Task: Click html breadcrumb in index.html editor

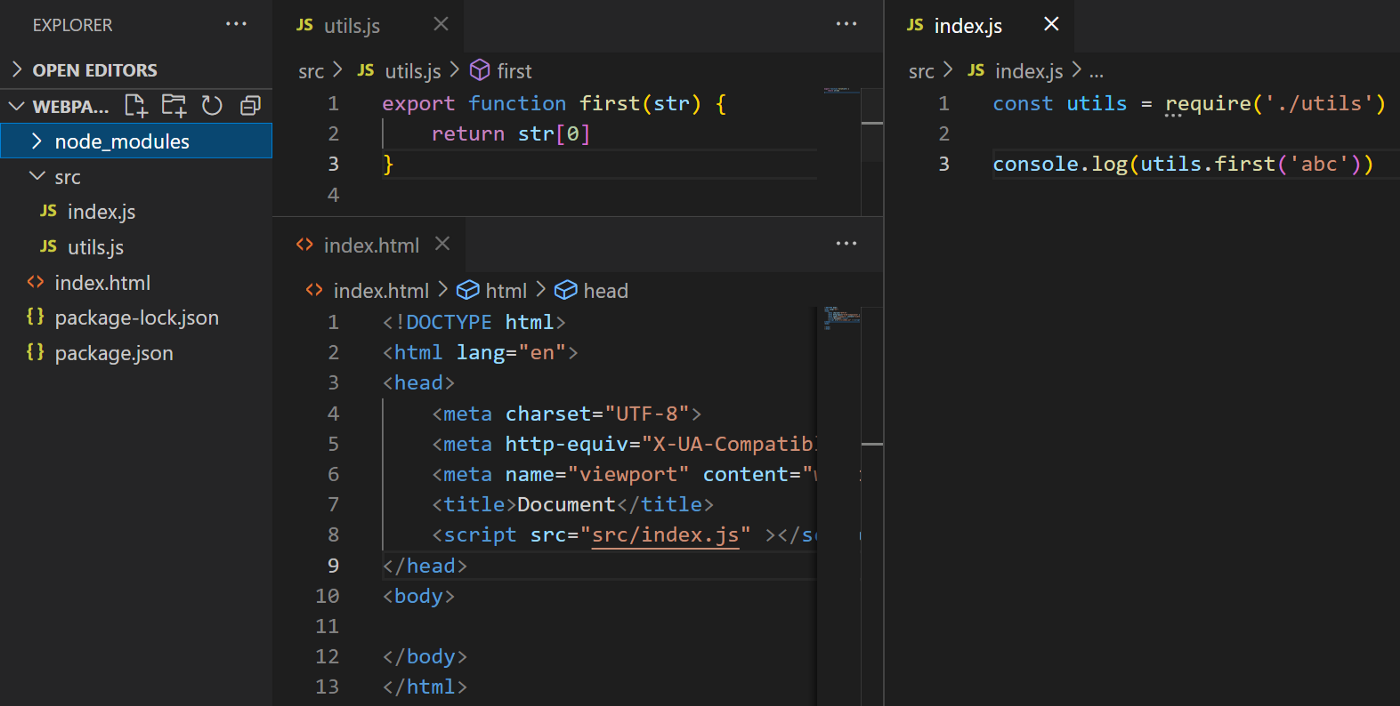Action: pyautogui.click(x=506, y=290)
